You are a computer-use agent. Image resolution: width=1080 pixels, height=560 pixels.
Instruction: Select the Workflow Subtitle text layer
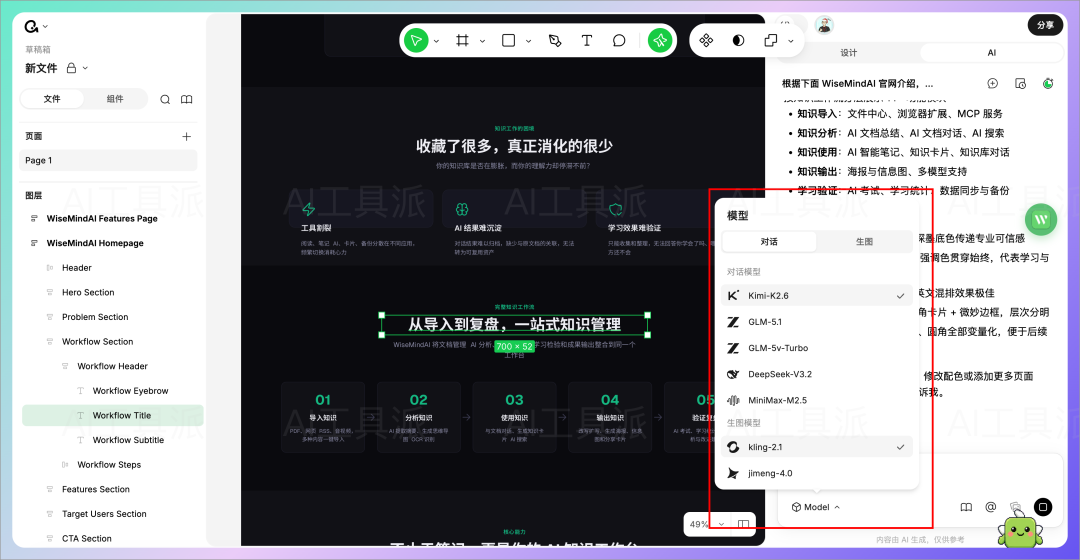pyautogui.click(x=128, y=440)
